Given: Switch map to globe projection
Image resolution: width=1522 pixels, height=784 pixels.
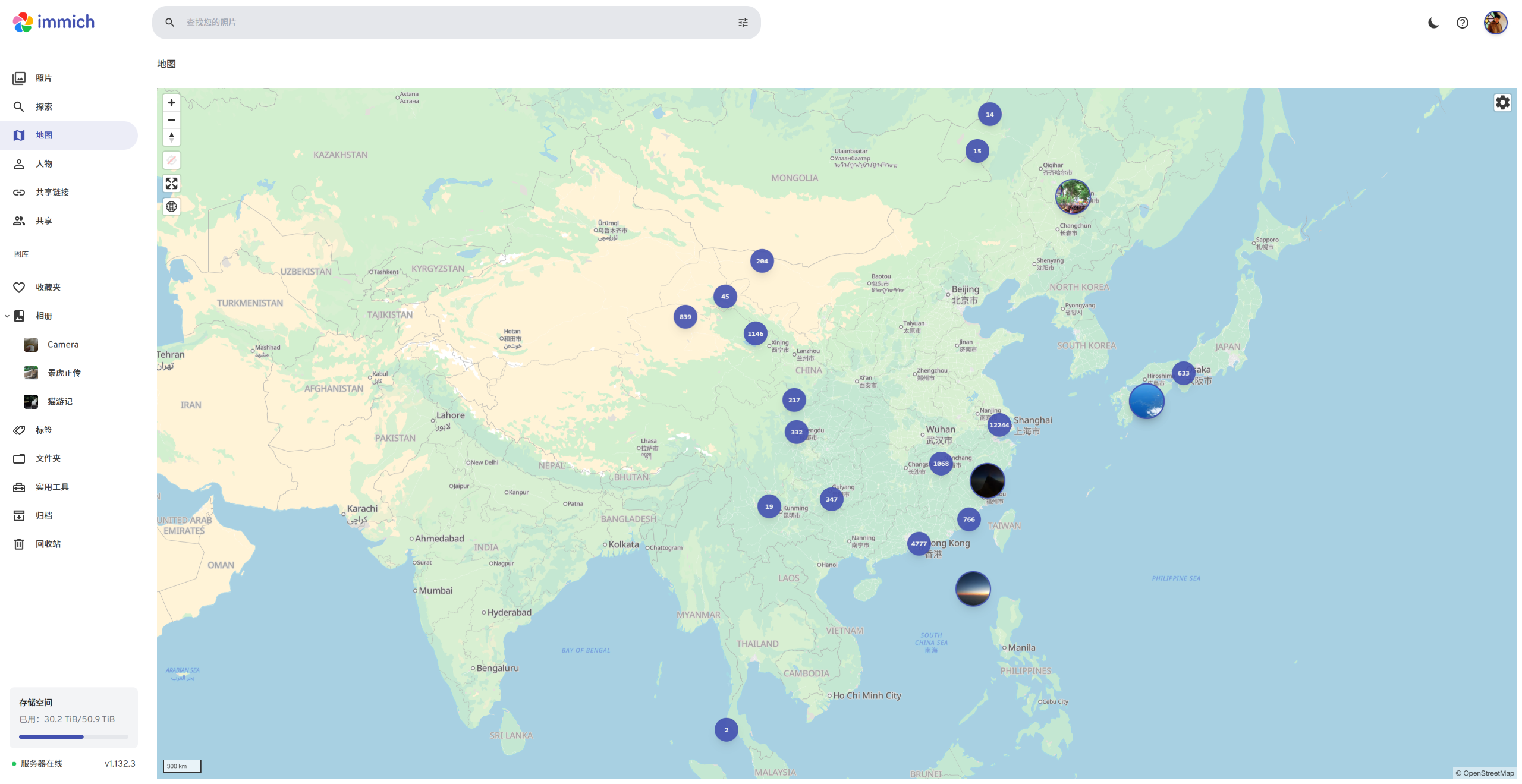Looking at the screenshot, I should click(x=171, y=207).
